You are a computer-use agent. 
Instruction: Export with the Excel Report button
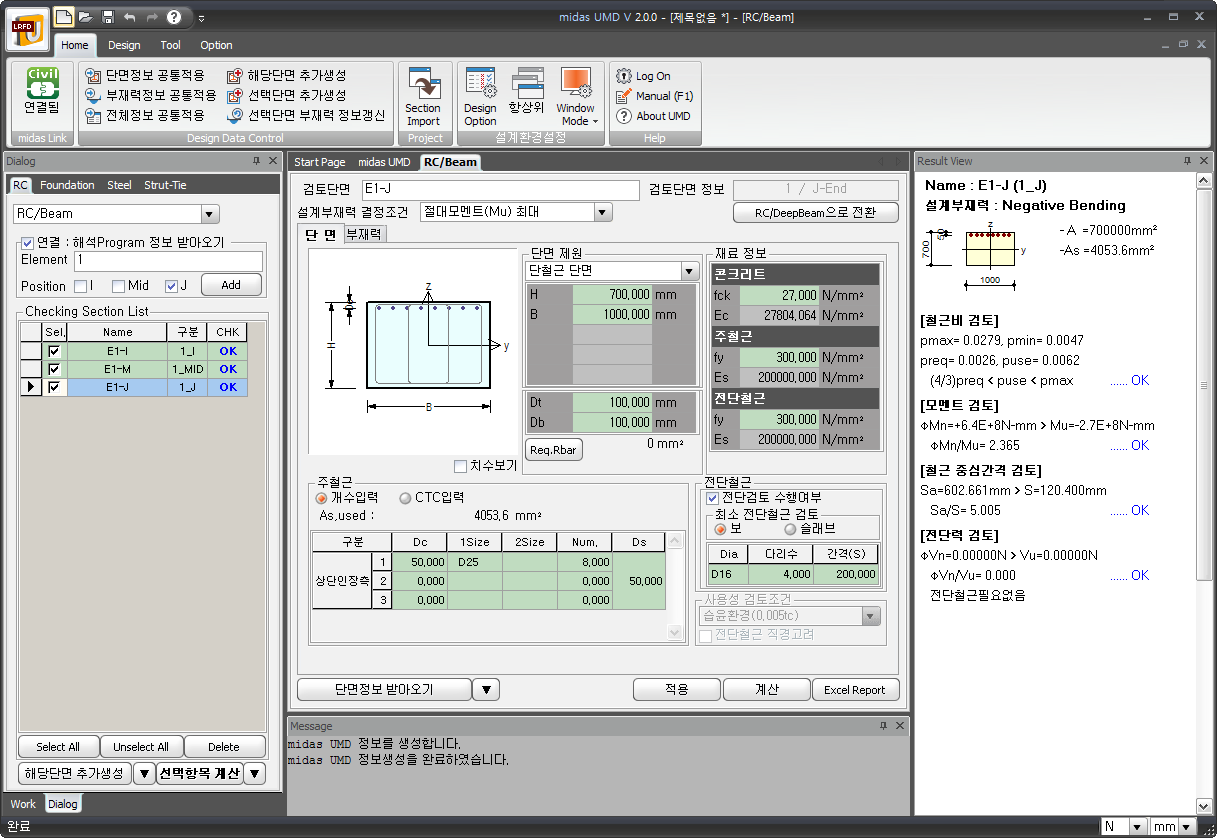coord(855,690)
